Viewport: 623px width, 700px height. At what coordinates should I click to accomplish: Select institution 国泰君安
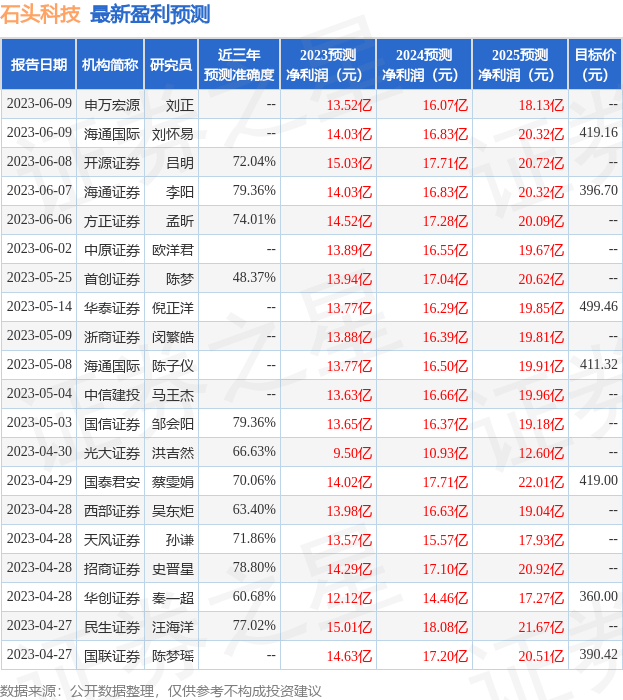(112, 482)
